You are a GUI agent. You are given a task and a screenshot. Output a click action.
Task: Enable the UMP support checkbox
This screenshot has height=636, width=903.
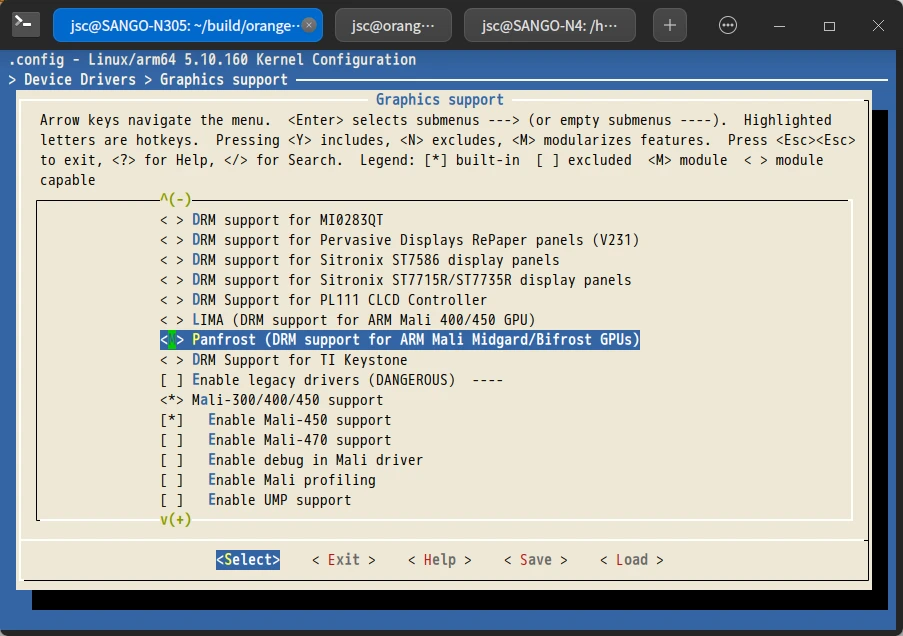click(172, 500)
